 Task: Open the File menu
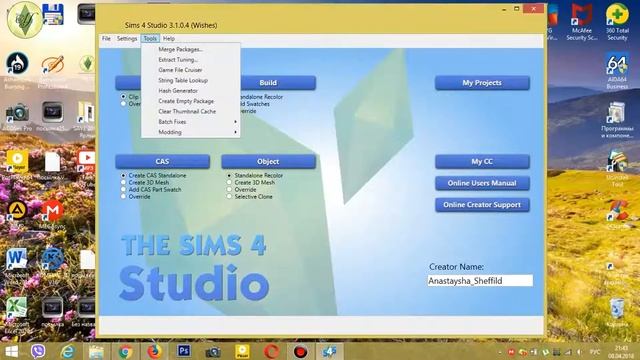coord(106,38)
